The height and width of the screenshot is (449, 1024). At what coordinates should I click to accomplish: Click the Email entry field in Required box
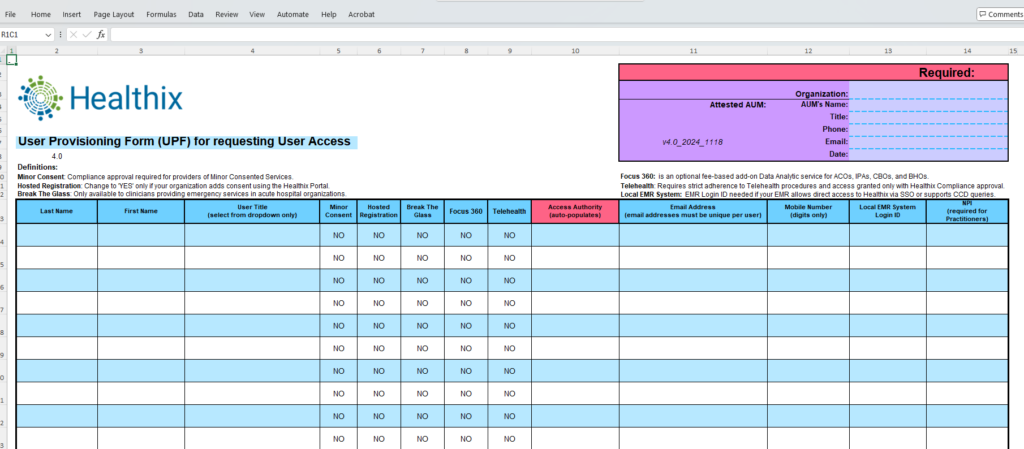pyautogui.click(x=929, y=142)
